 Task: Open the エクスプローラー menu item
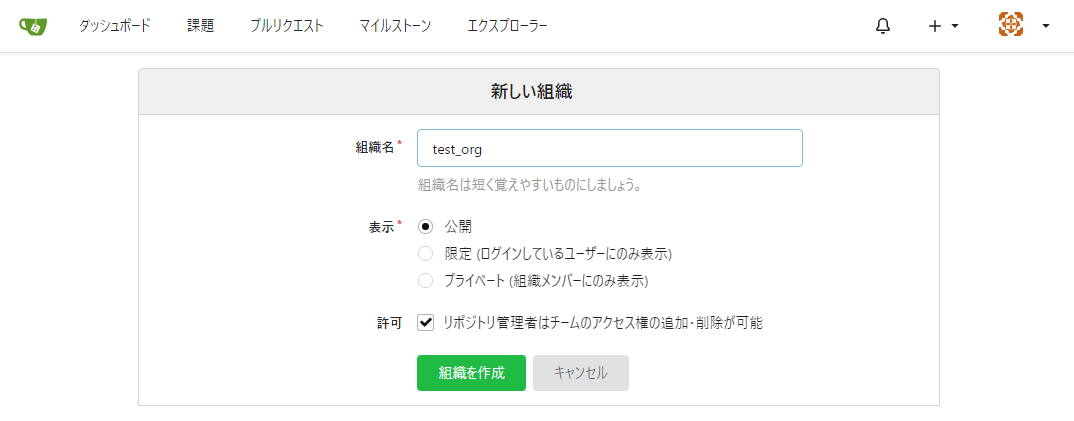point(507,26)
